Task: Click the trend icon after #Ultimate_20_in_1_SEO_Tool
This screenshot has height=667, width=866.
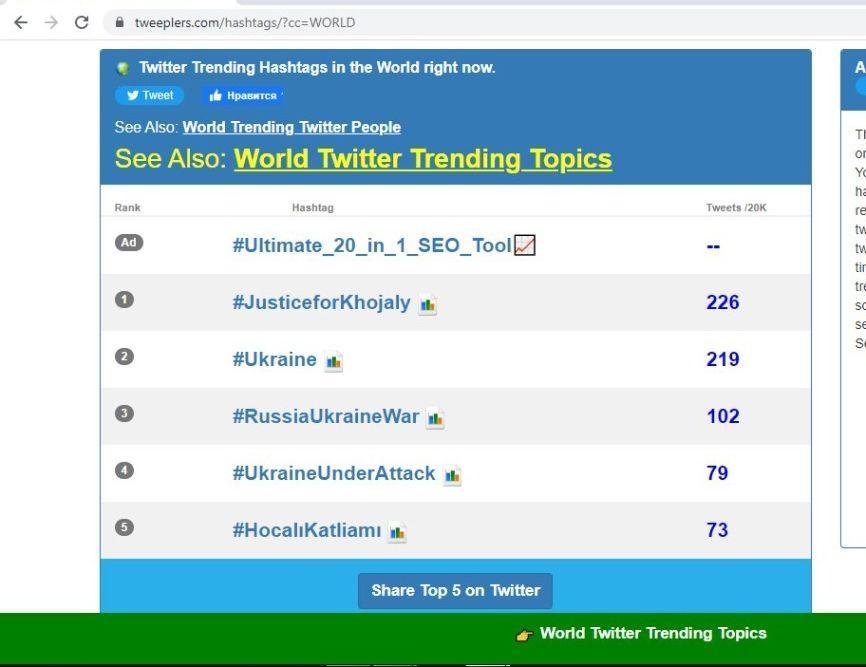Action: [x=525, y=245]
